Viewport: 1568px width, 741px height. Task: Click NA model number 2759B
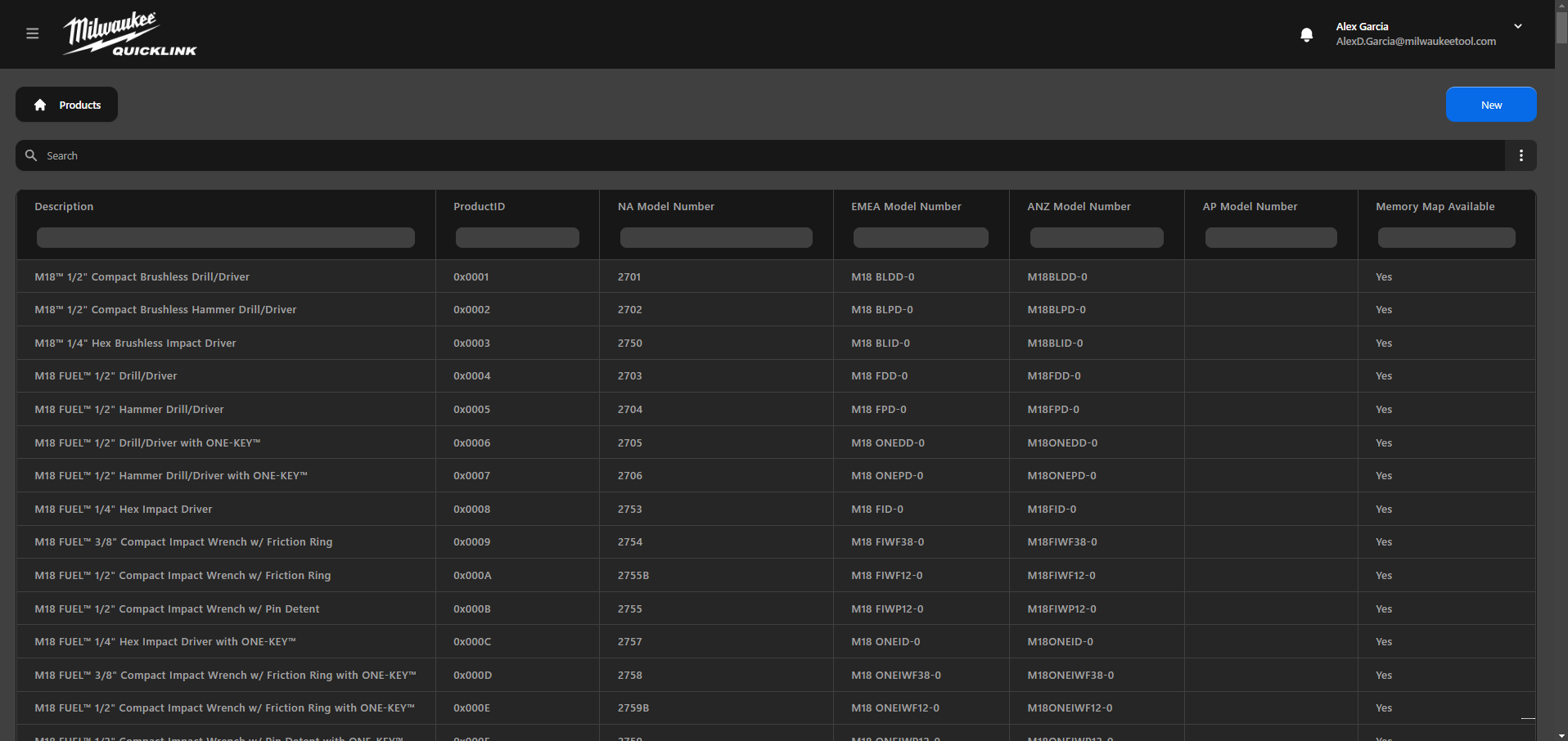coord(633,708)
